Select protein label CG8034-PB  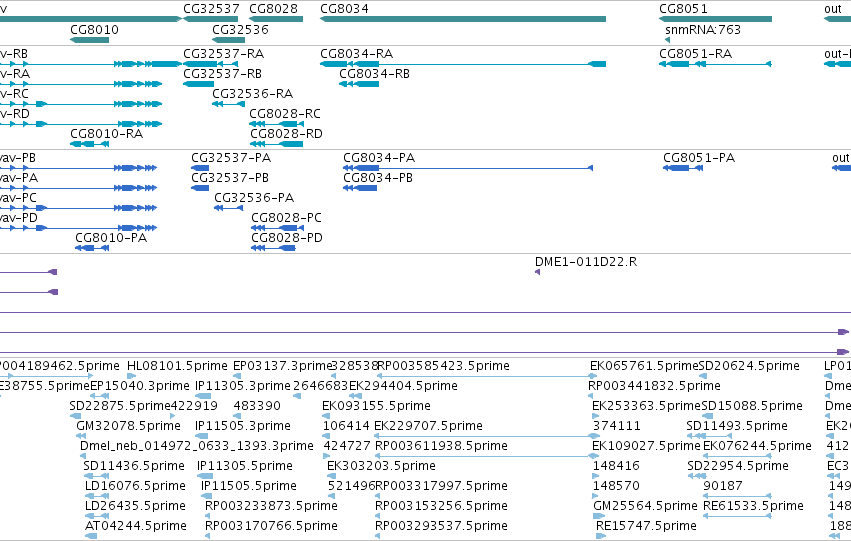[x=378, y=177]
